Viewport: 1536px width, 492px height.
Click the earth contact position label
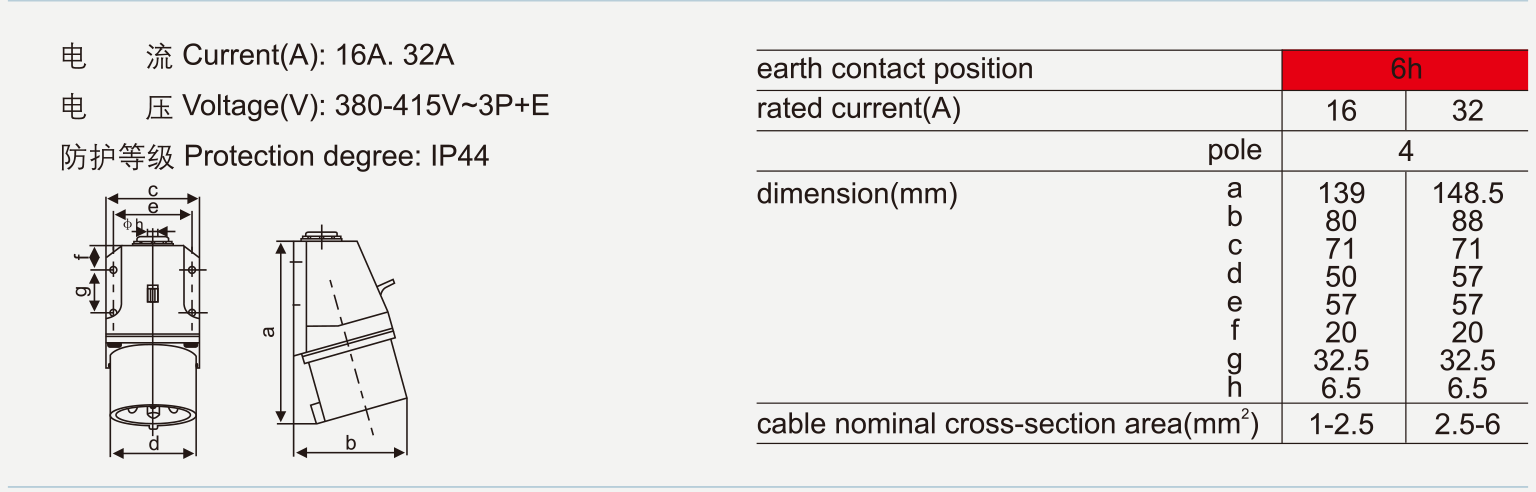[x=895, y=69]
